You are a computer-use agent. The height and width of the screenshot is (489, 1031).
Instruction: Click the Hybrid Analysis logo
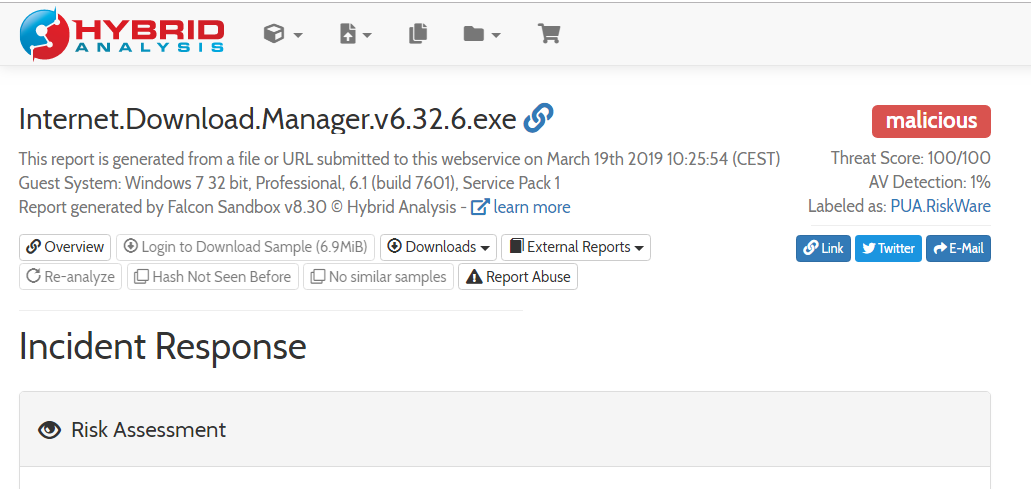click(x=122, y=34)
